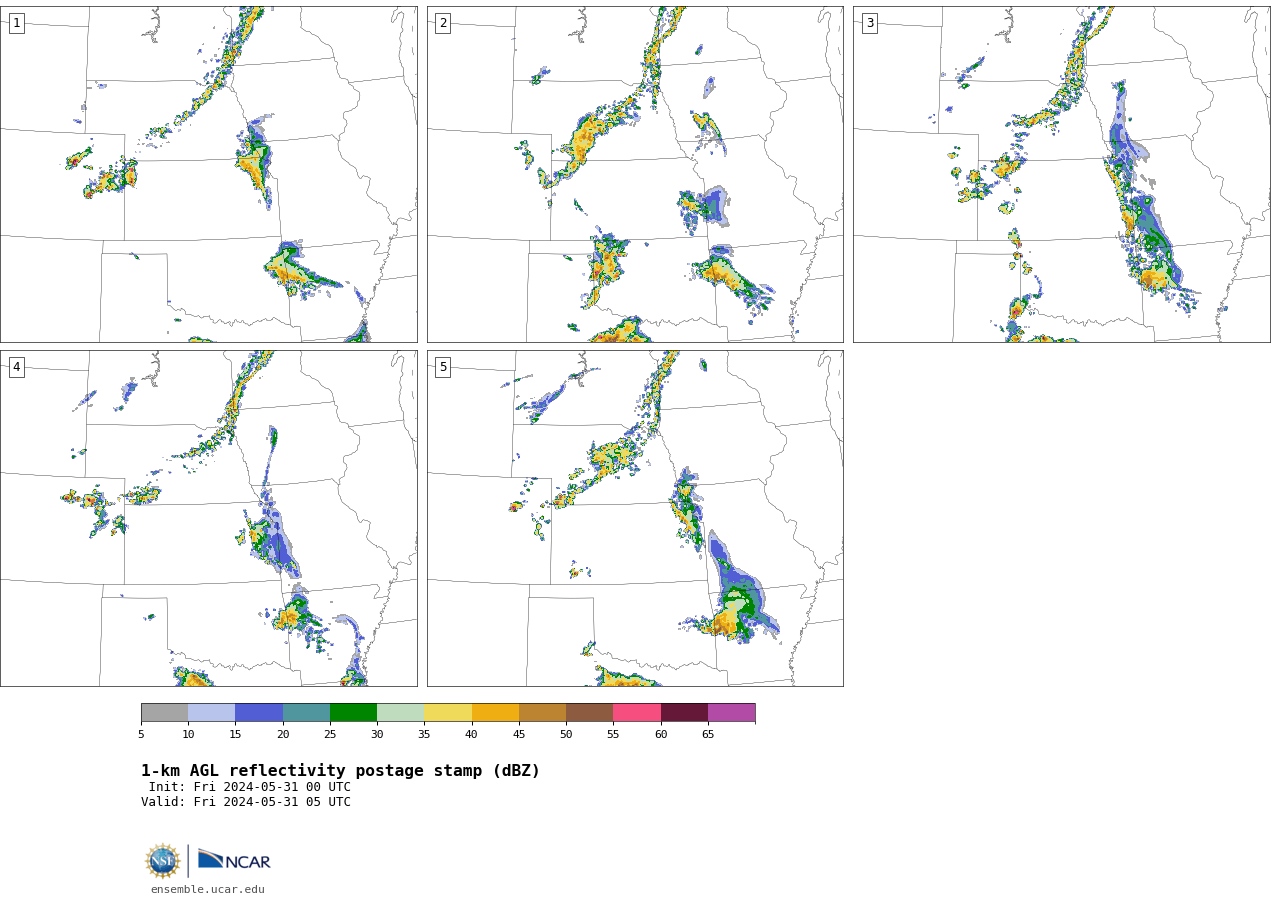Select the tan 45-50 dBZ swatch
1280x901 pixels.
[542, 713]
